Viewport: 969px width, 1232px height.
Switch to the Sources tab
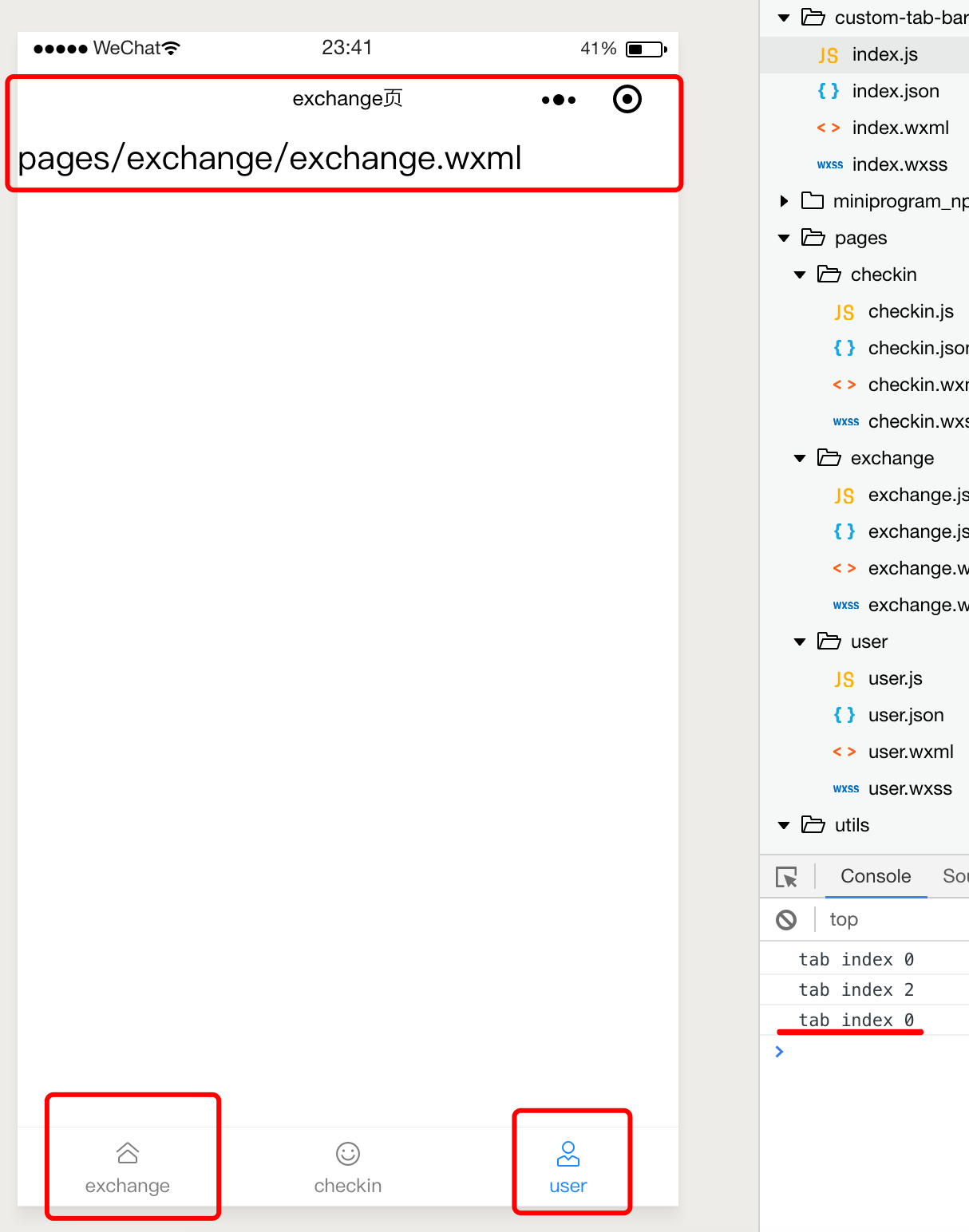coord(955,876)
